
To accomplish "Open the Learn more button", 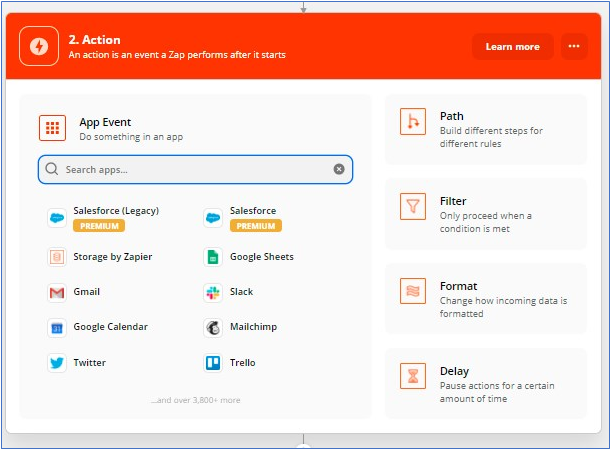I will click(x=512, y=46).
